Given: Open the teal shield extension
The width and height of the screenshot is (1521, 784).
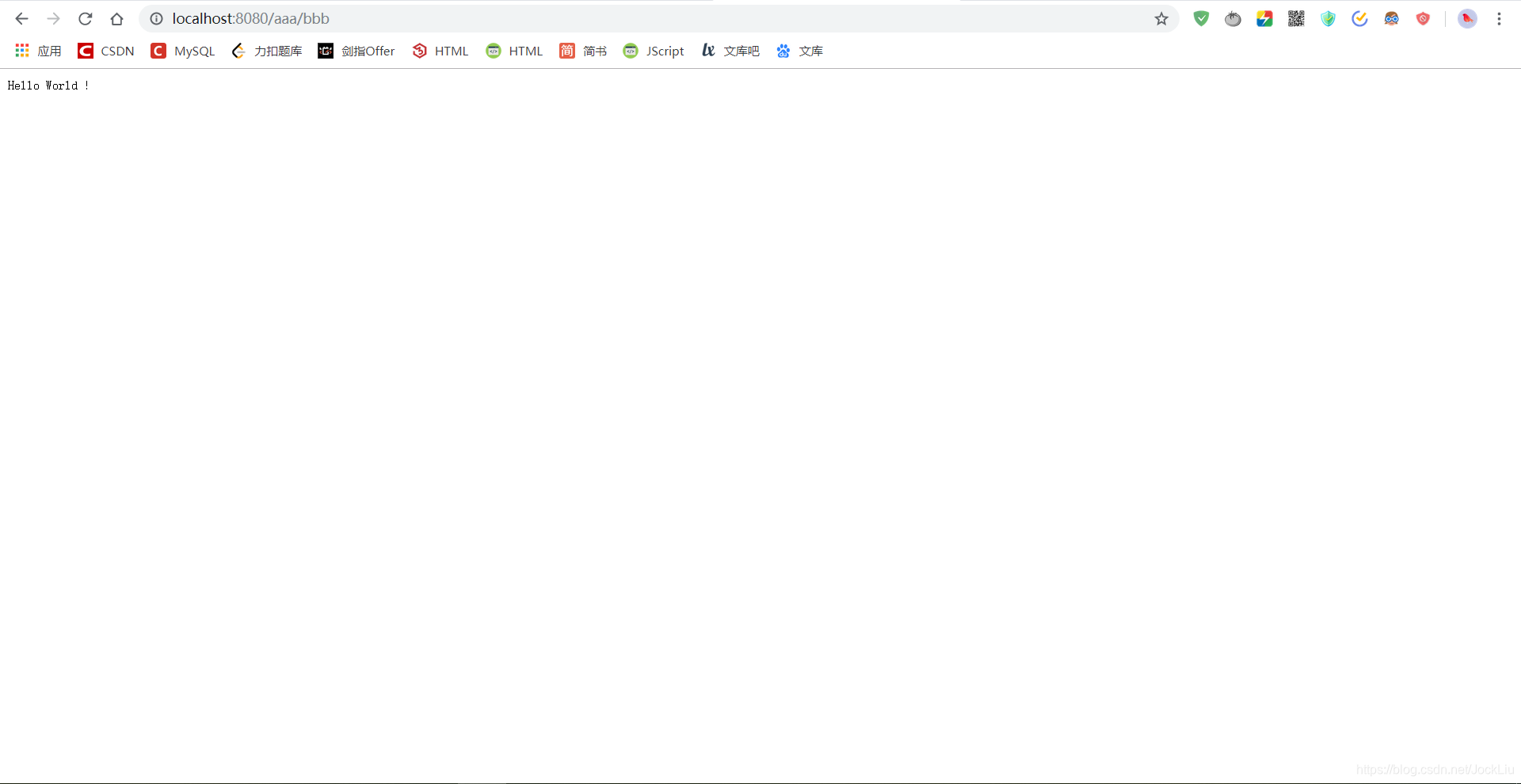Looking at the screenshot, I should pos(1328,19).
